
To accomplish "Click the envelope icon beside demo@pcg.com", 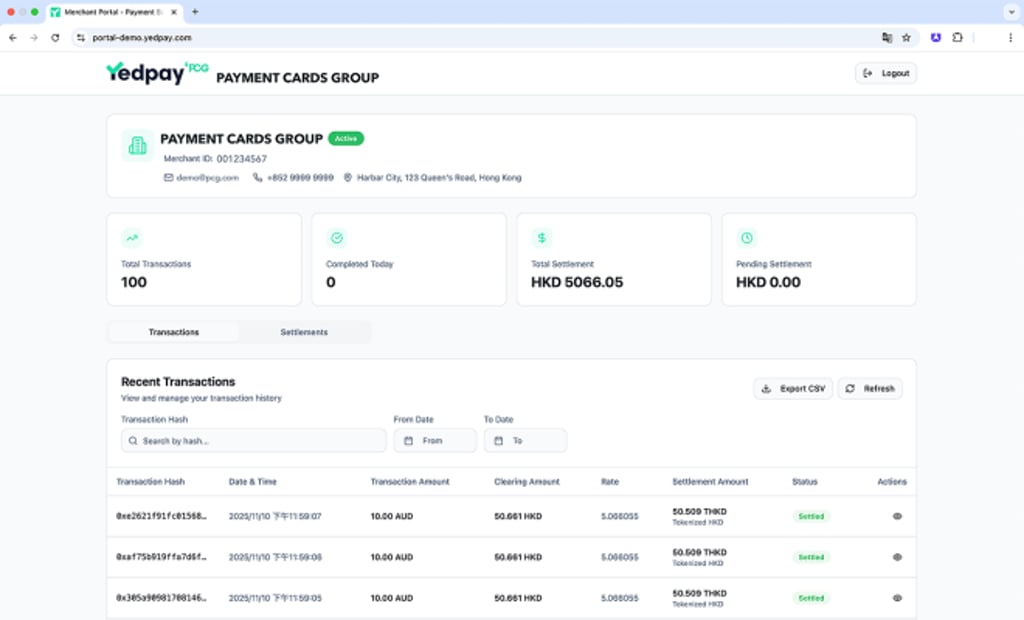I will click(168, 178).
